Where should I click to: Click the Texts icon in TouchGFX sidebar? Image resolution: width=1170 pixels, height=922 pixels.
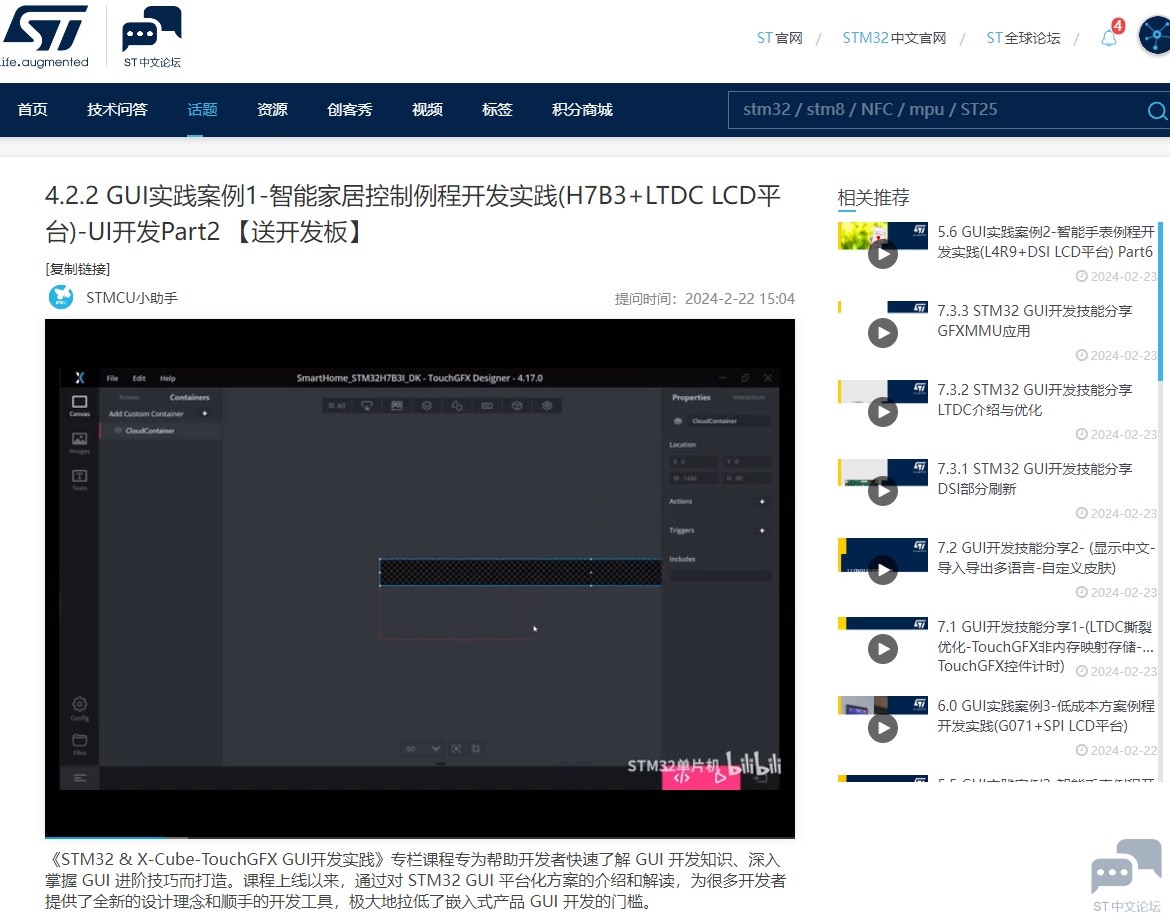coord(79,479)
